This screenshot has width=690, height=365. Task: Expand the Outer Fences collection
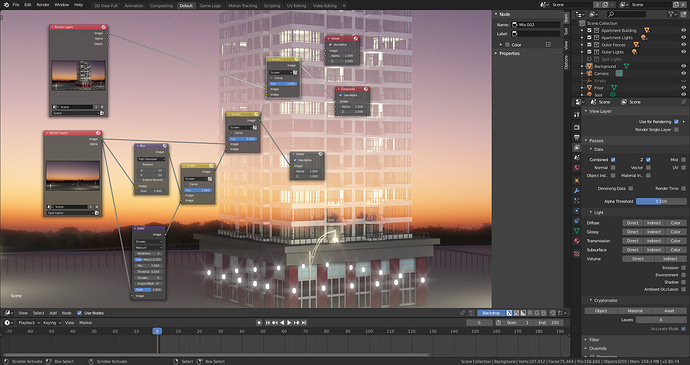[582, 45]
